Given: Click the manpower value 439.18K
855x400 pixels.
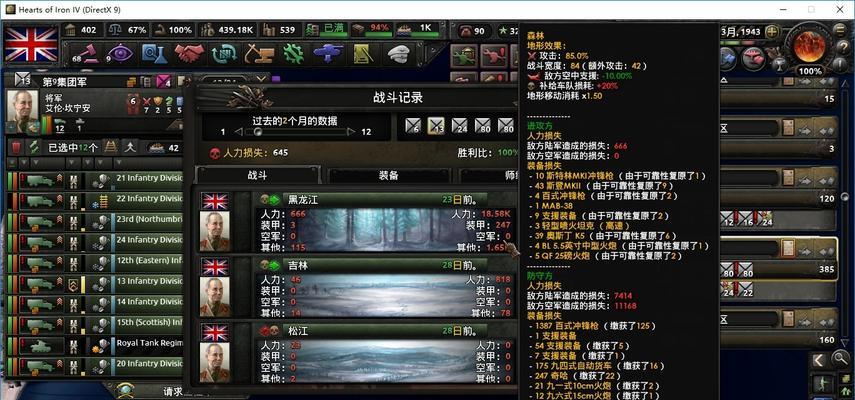Looking at the screenshot, I should click(236, 30).
